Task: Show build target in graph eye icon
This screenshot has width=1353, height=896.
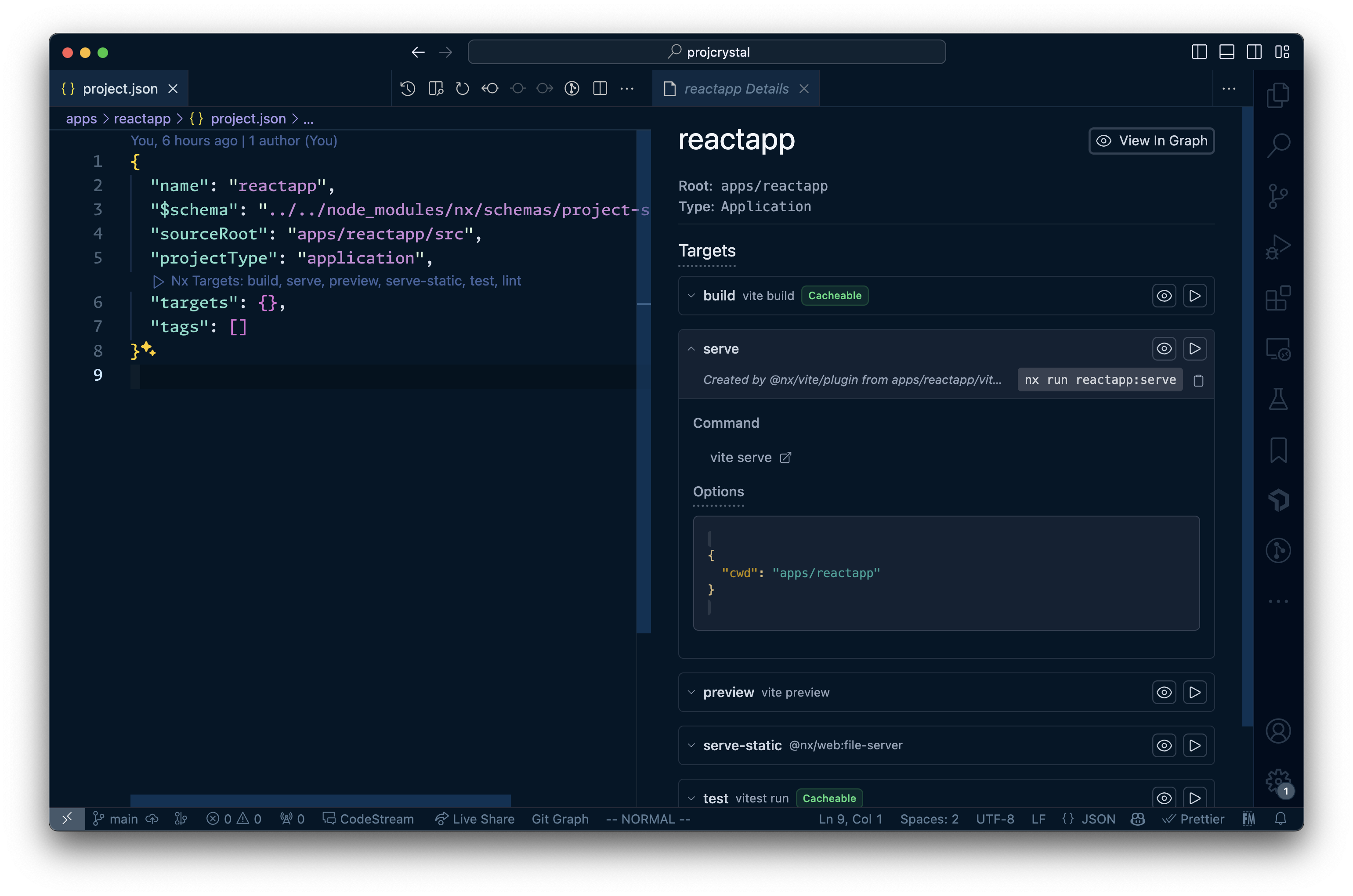Action: click(x=1164, y=296)
